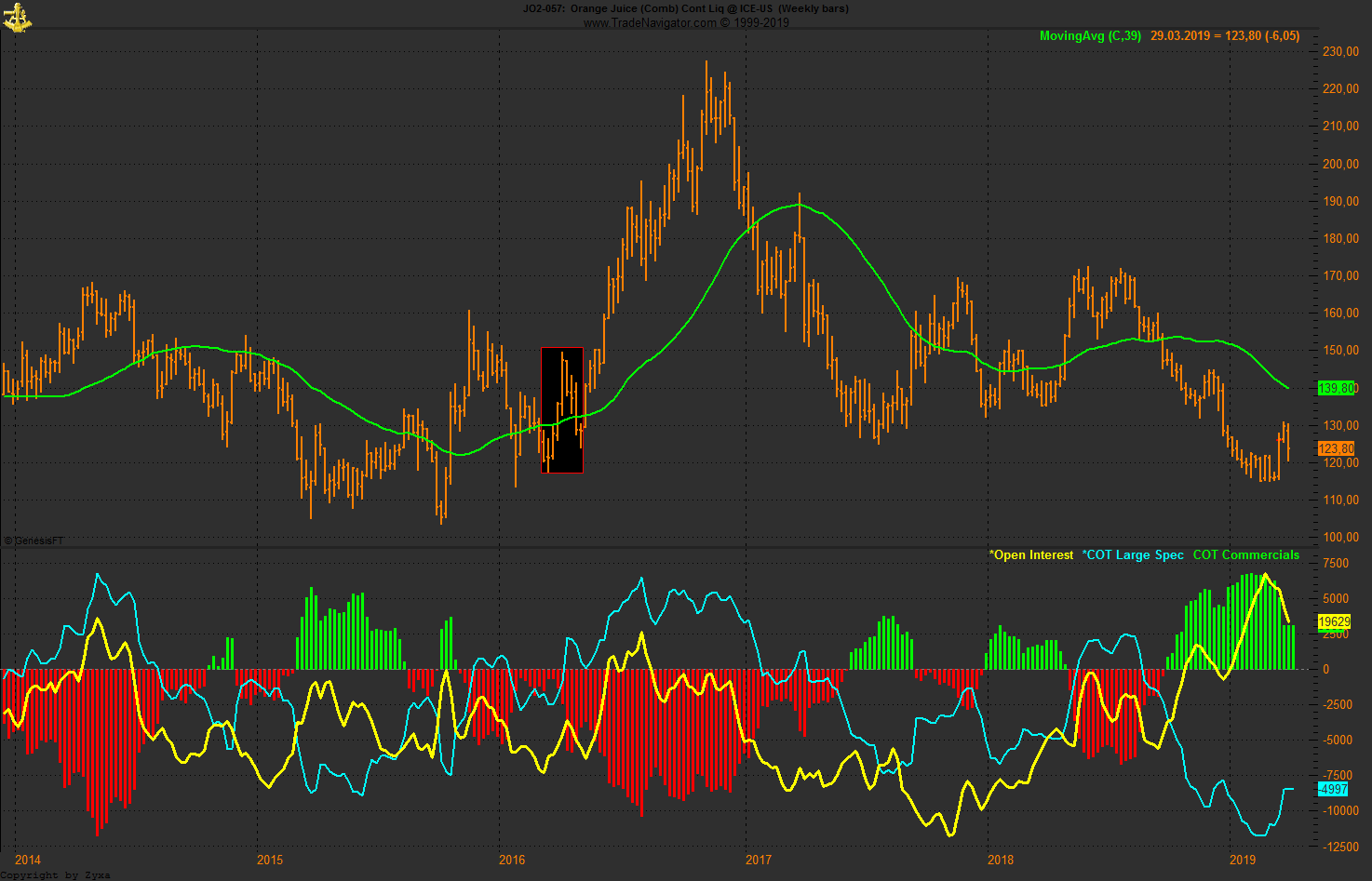Click the COT Commercials legend entry
Screen dimensions: 1372x881
pos(1245,554)
